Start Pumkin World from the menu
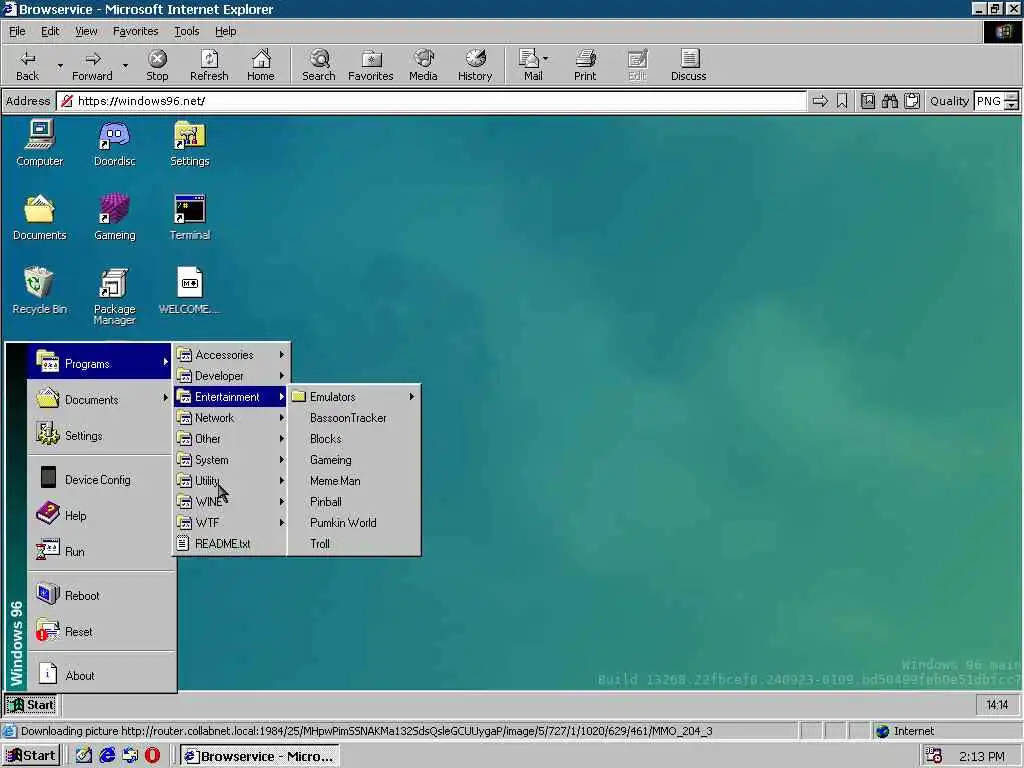This screenshot has height=768, width=1024. [354, 522]
